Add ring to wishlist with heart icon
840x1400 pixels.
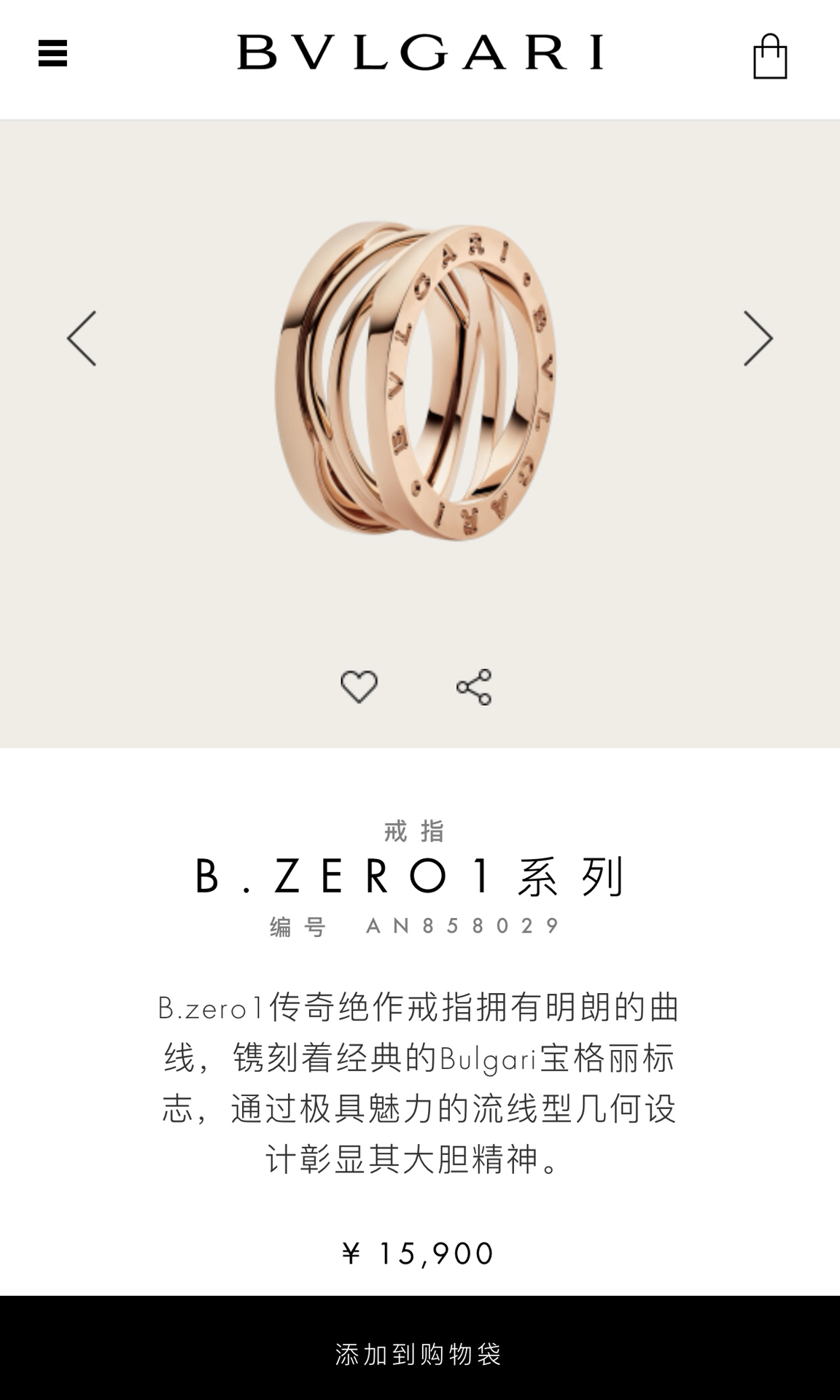pyautogui.click(x=359, y=687)
